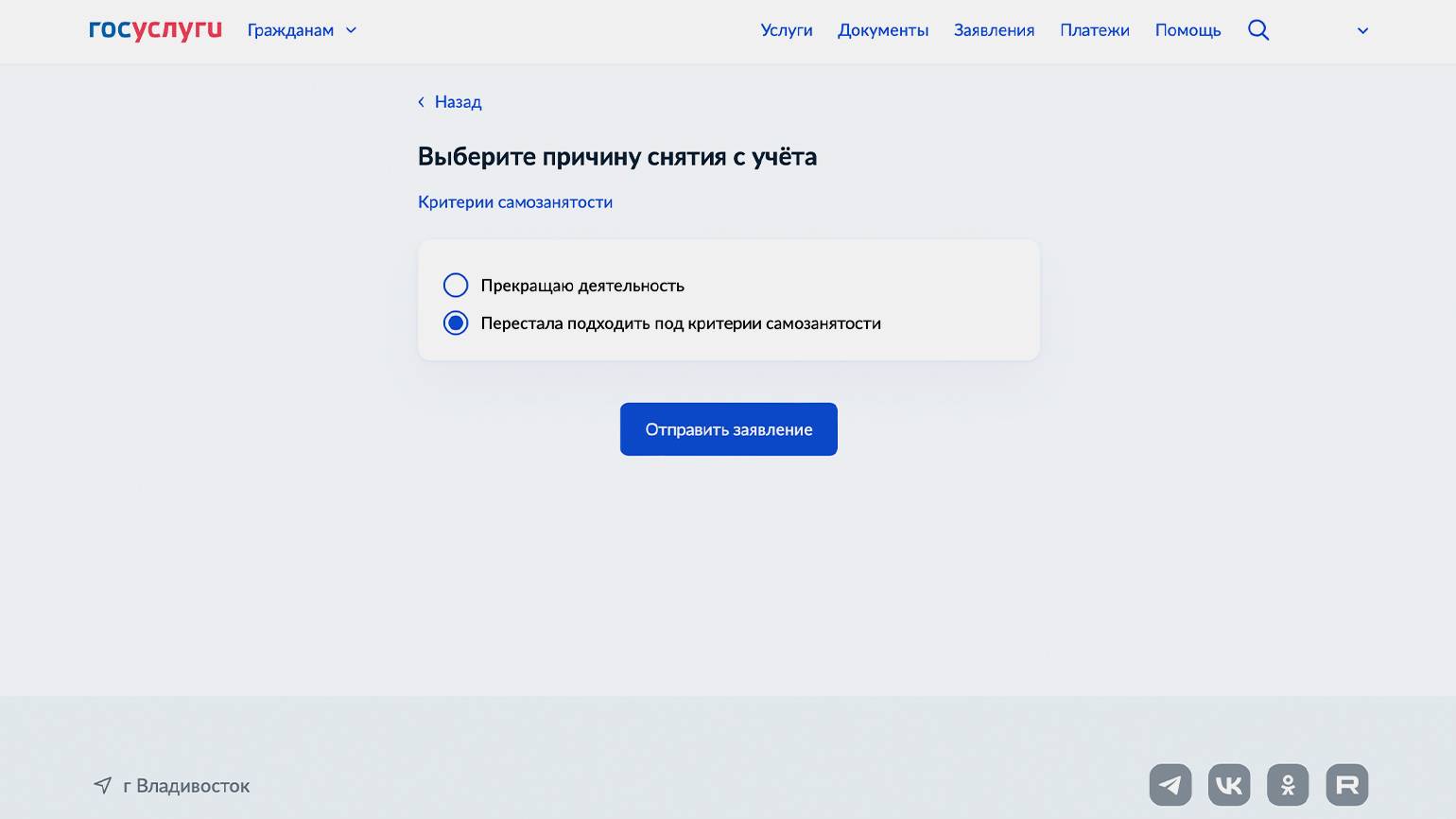
Task: Navigate to Платежи
Action: pyautogui.click(x=1094, y=30)
